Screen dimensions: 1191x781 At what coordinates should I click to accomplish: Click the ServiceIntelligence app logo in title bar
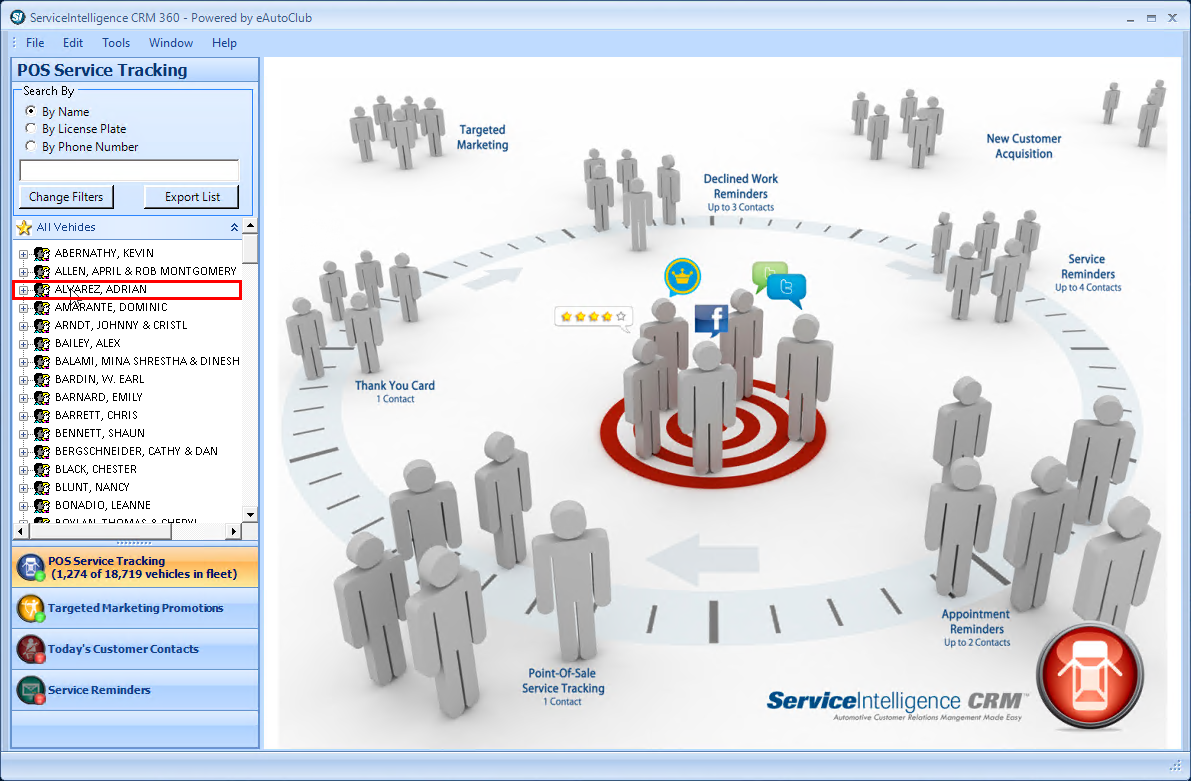click(x=17, y=17)
